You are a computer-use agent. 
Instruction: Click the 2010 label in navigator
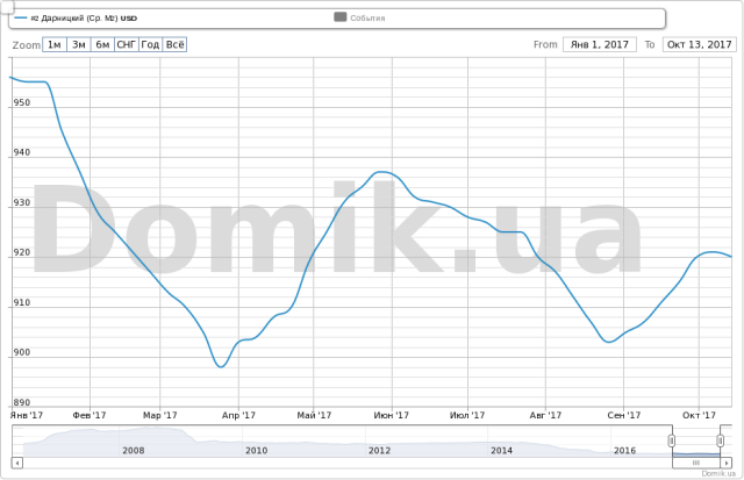point(256,451)
